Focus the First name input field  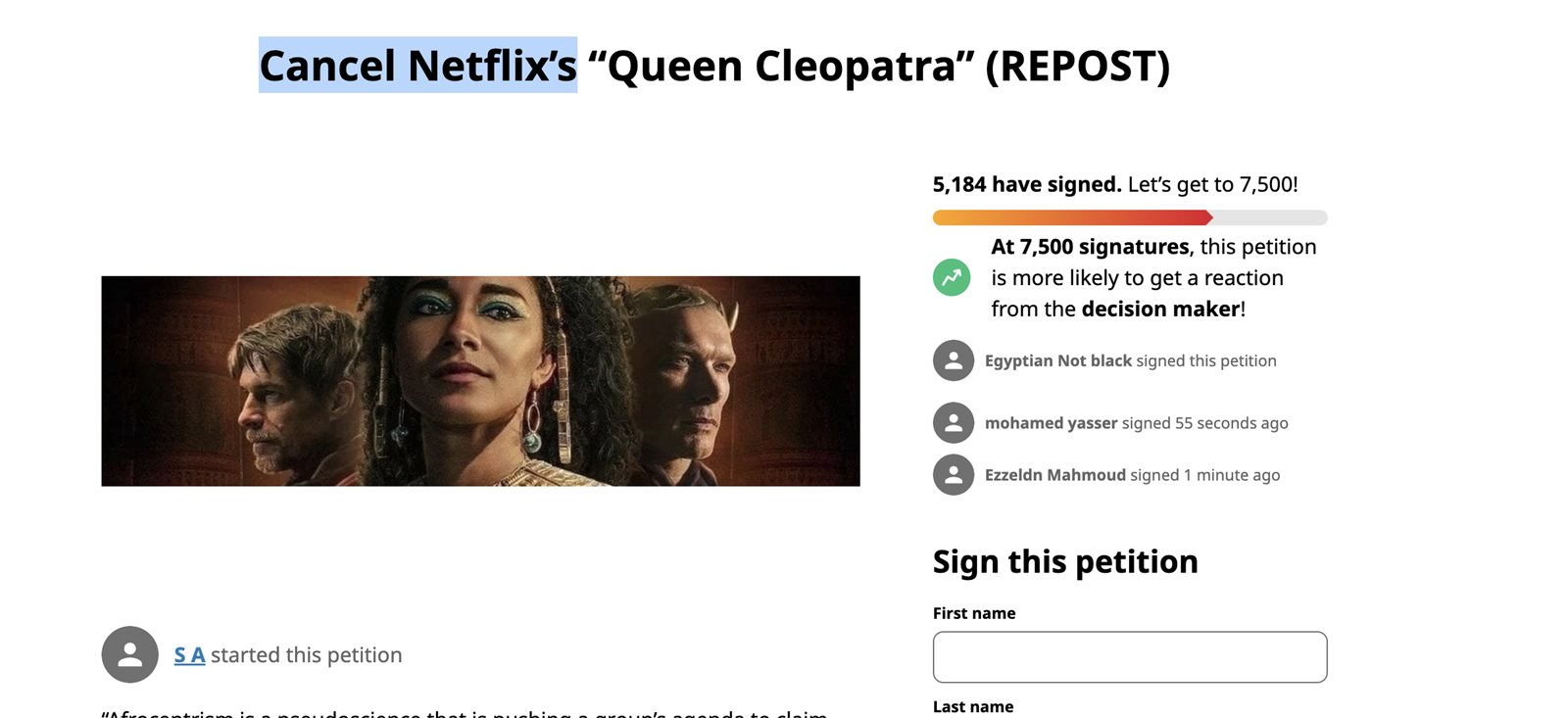pyautogui.click(x=1129, y=657)
